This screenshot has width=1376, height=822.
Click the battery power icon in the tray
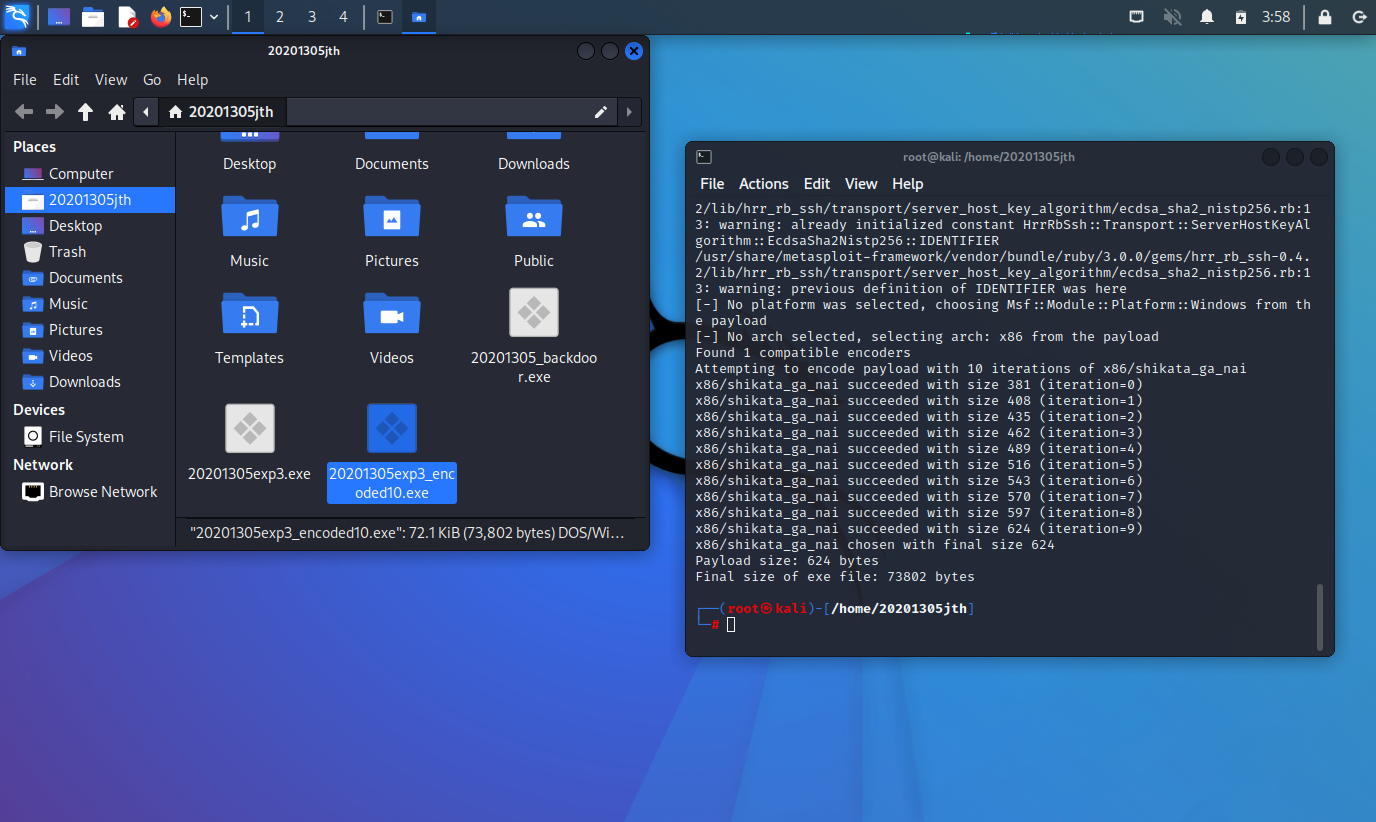1240,17
